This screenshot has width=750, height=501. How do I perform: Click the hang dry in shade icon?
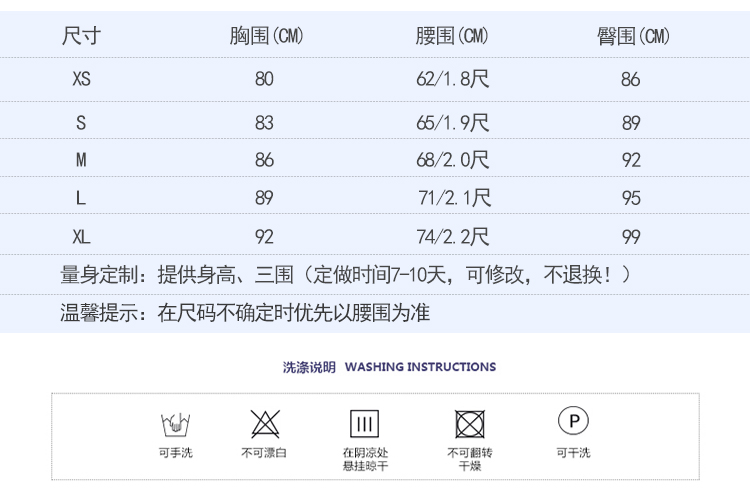(x=365, y=423)
